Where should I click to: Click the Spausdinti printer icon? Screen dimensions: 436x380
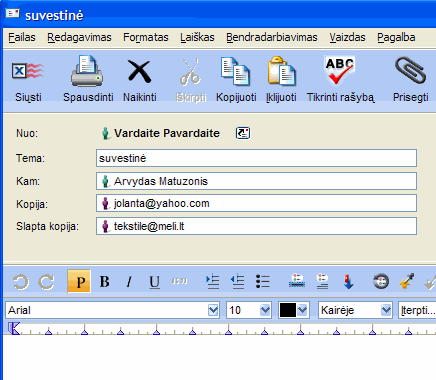pos(87,71)
